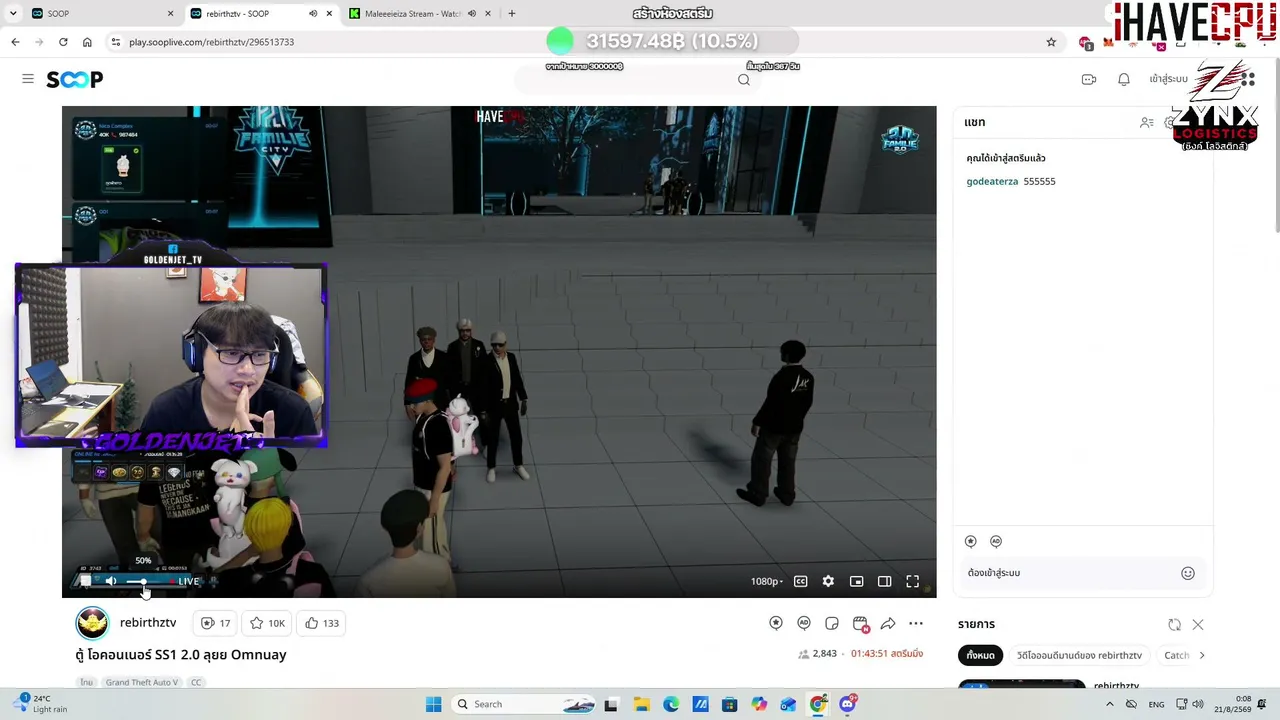
Task: Open a new browser tab
Action: 512,14
